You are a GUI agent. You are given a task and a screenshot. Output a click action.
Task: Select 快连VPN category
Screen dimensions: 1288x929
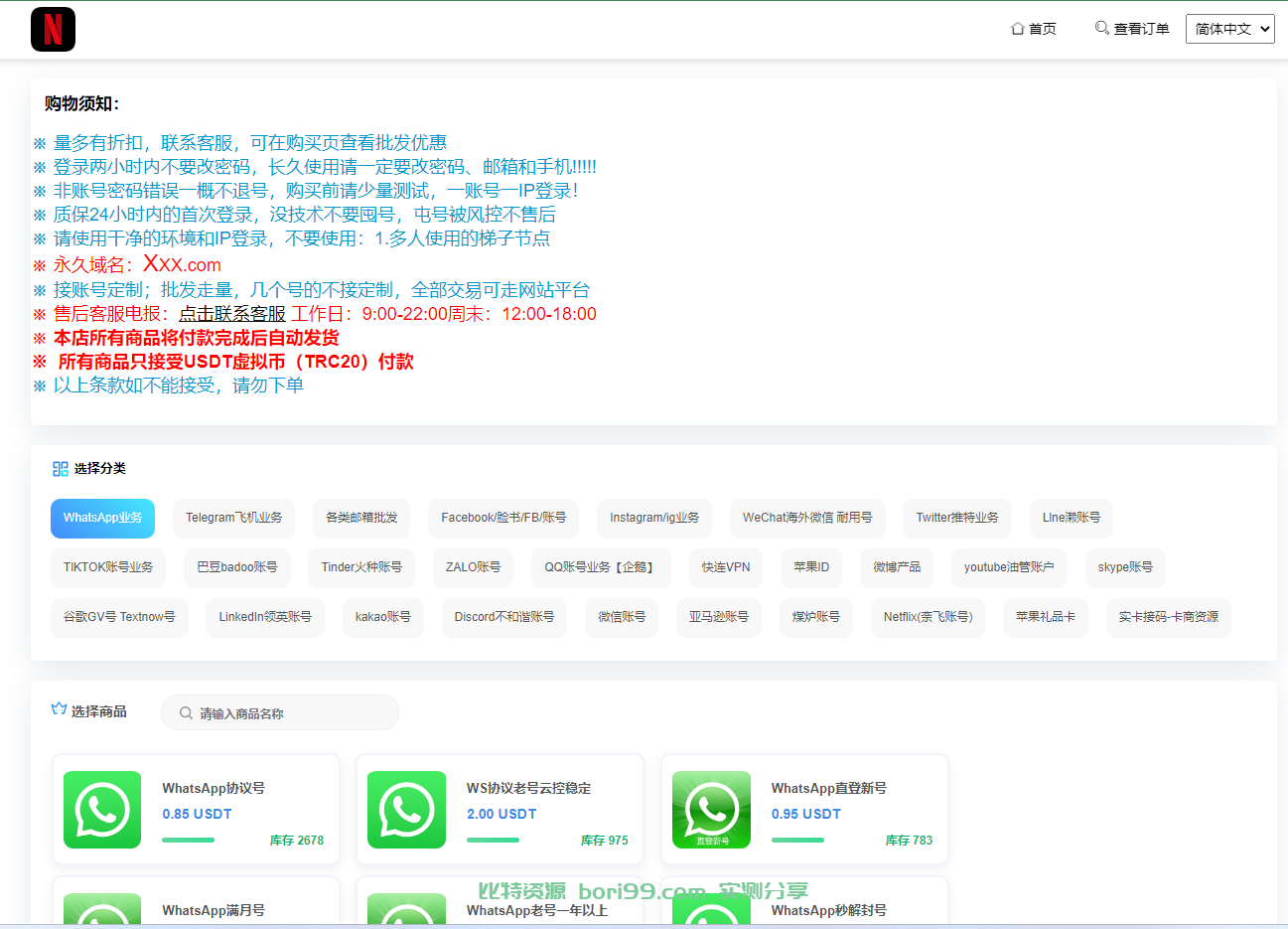(x=726, y=567)
